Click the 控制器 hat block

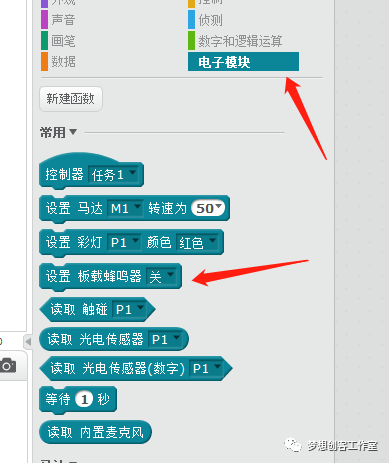pyautogui.click(x=92, y=171)
